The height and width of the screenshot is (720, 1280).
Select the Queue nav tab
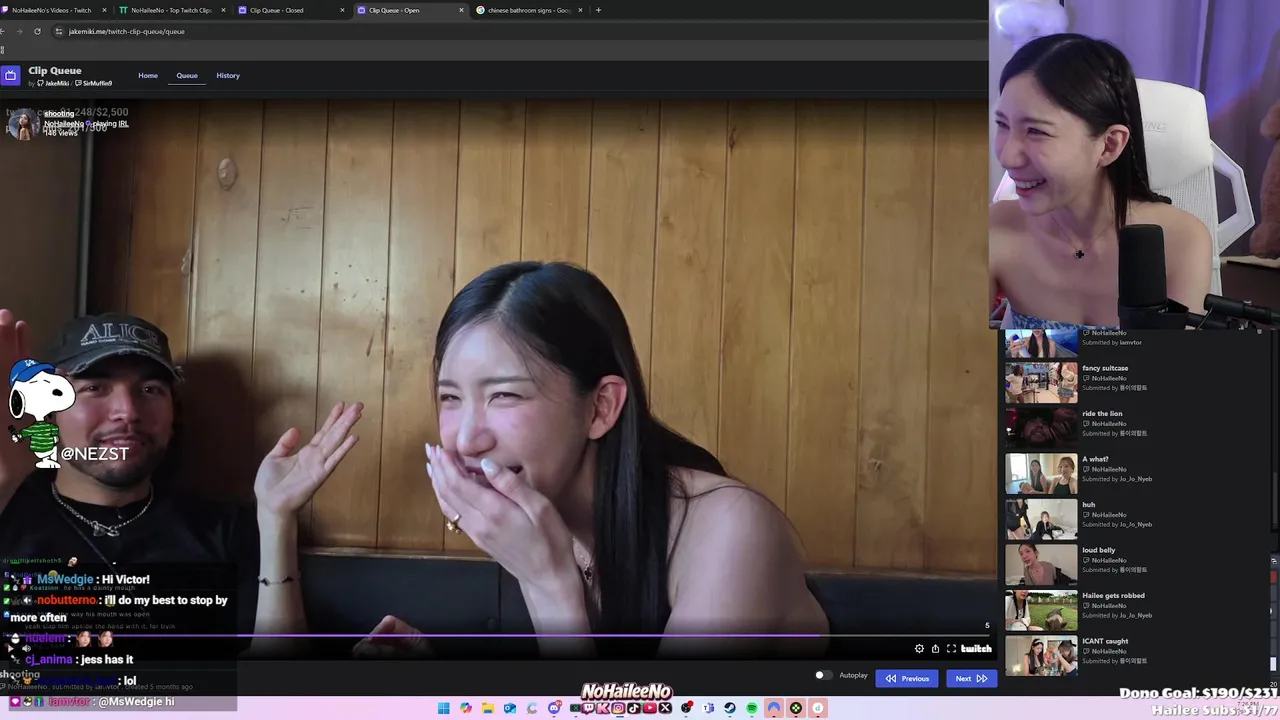click(x=187, y=76)
